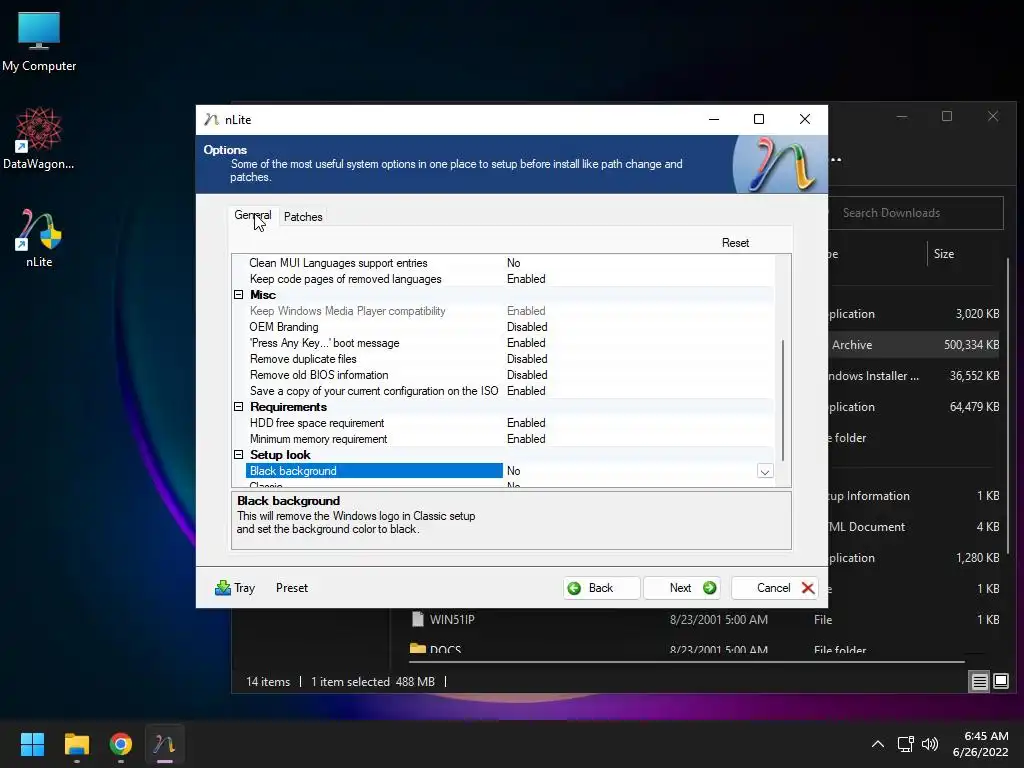Click the Next button
Image resolution: width=1024 pixels, height=768 pixels.
[681, 588]
